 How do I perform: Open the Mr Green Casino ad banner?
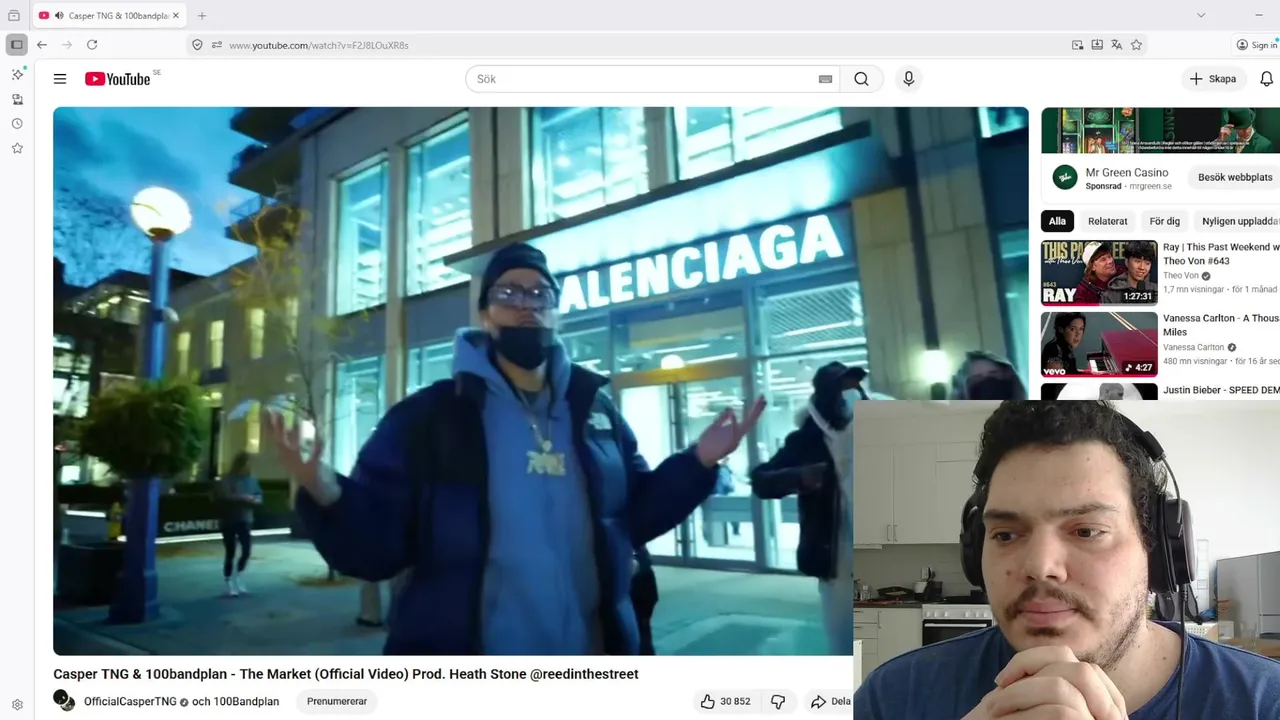pyautogui.click(x=1160, y=130)
